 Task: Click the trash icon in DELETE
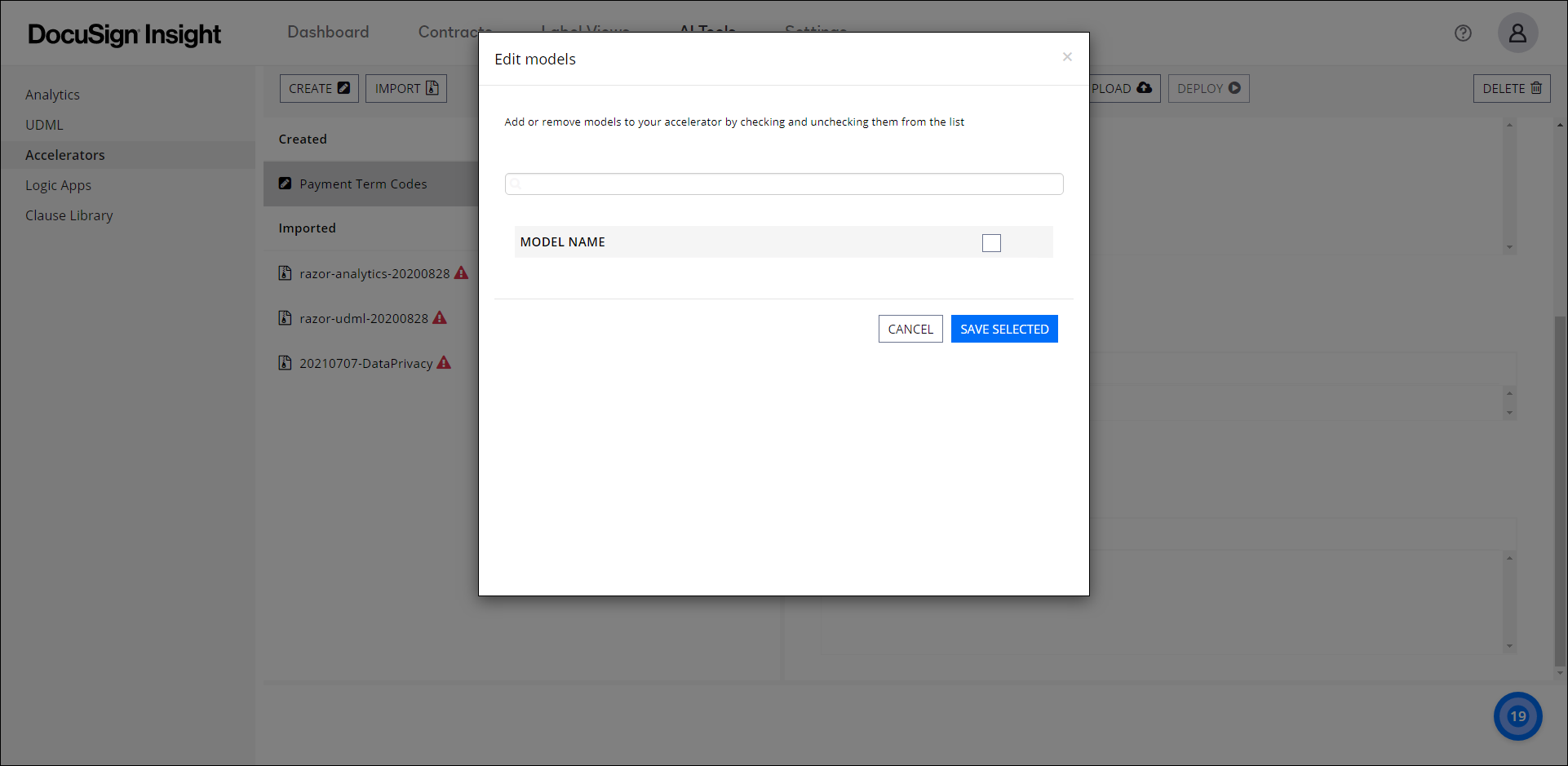click(x=1536, y=87)
